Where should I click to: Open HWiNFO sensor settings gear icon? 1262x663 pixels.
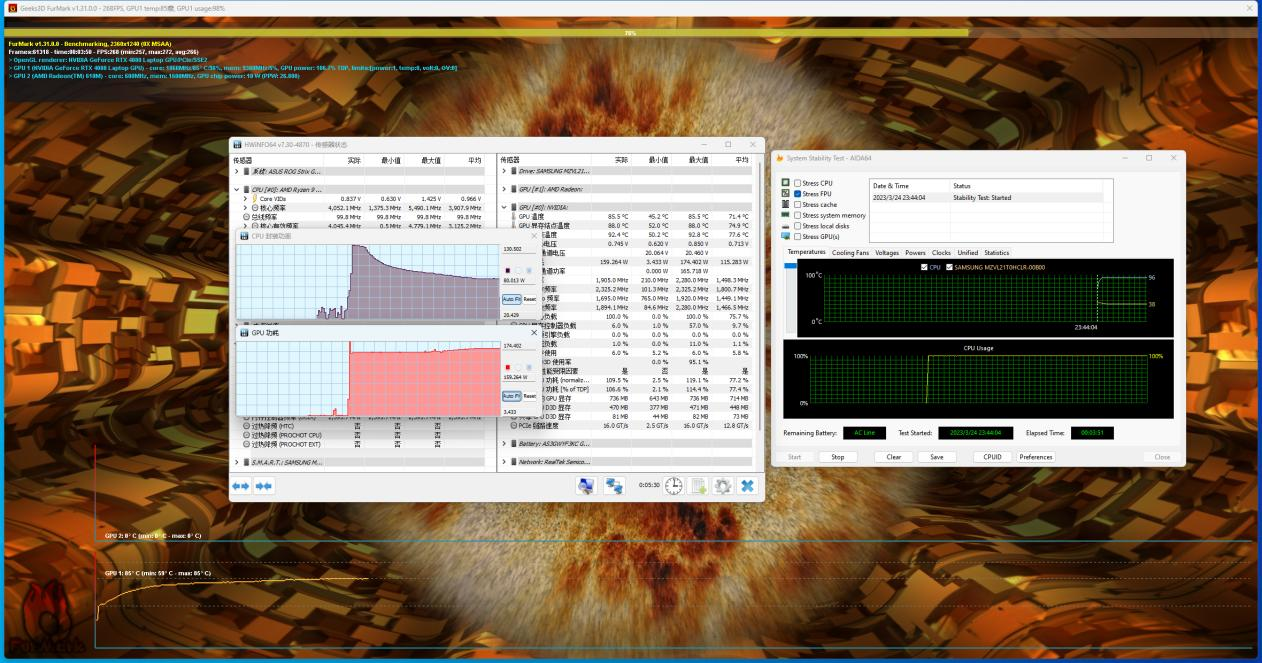722,486
